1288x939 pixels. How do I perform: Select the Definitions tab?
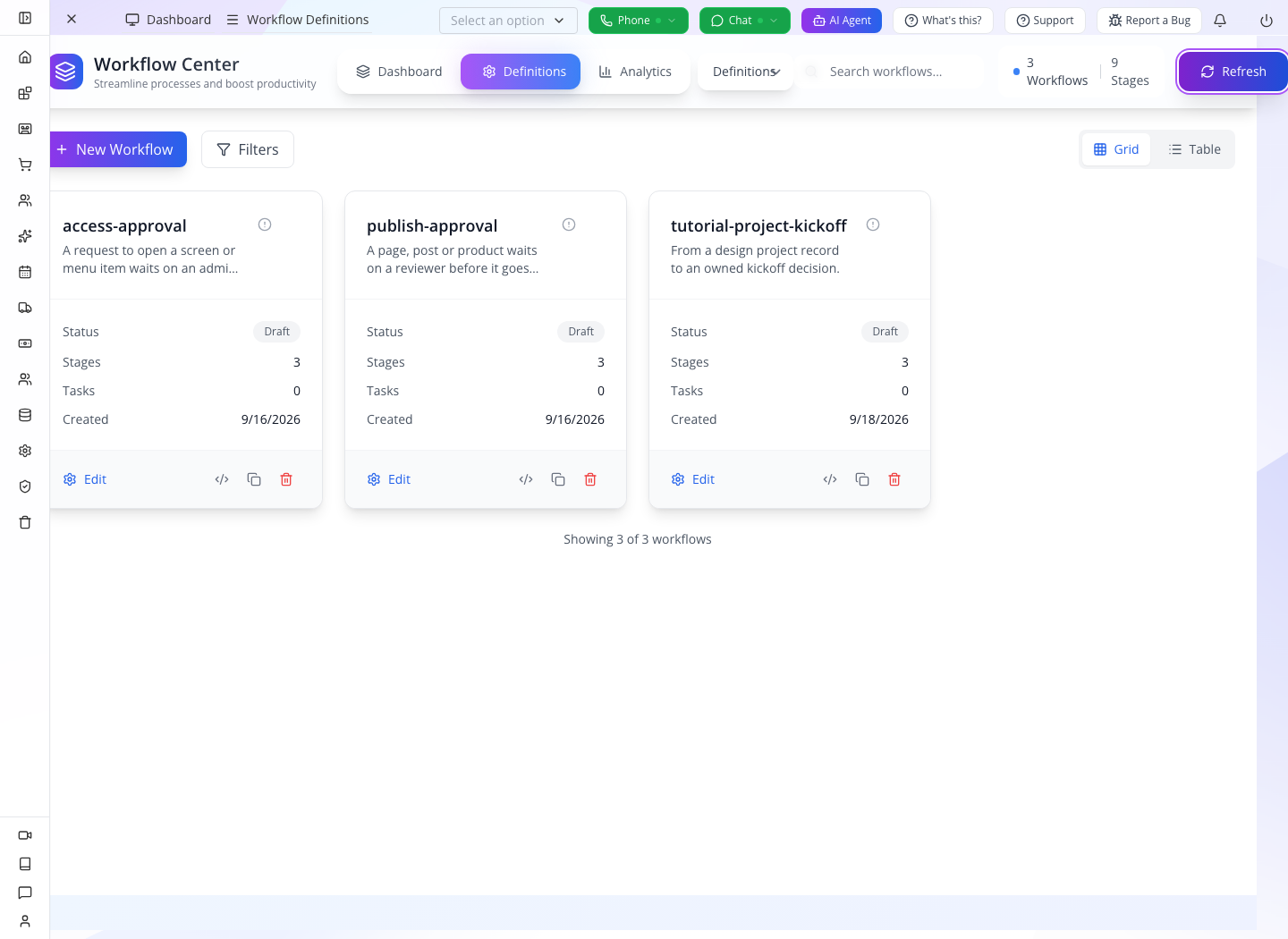(521, 72)
